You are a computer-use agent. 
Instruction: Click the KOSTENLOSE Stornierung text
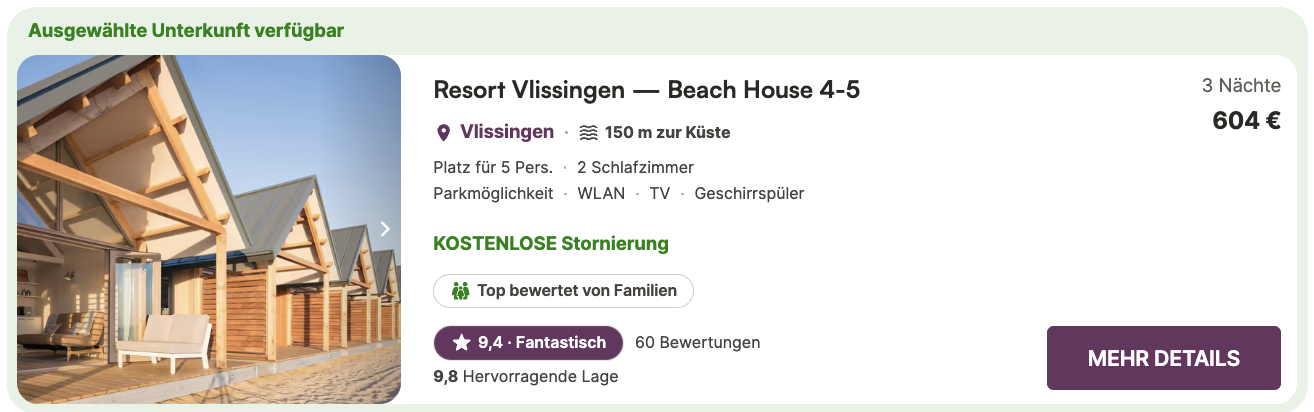tap(551, 243)
